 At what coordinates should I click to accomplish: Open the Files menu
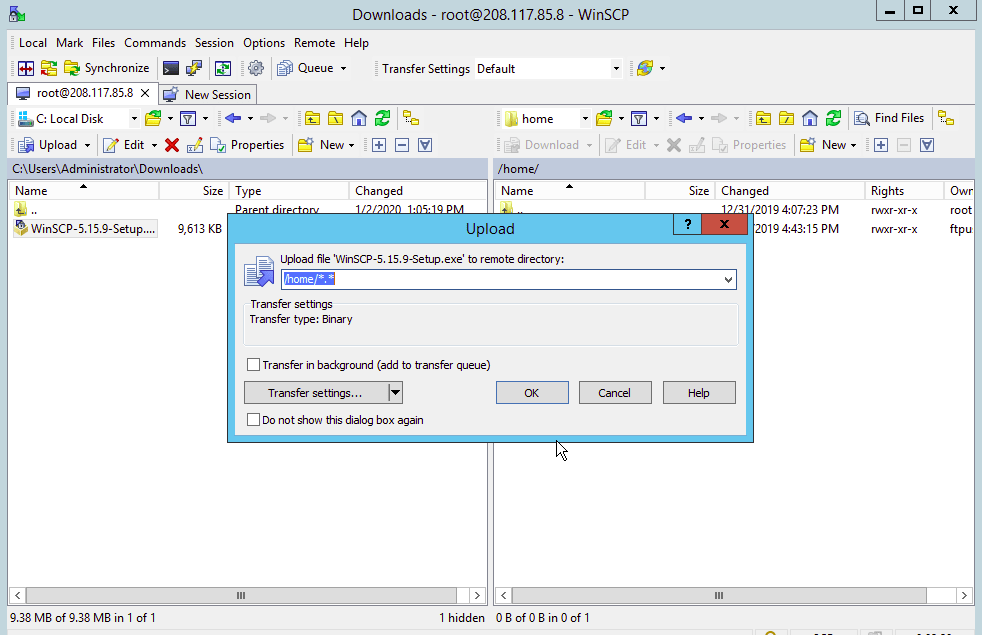[103, 43]
